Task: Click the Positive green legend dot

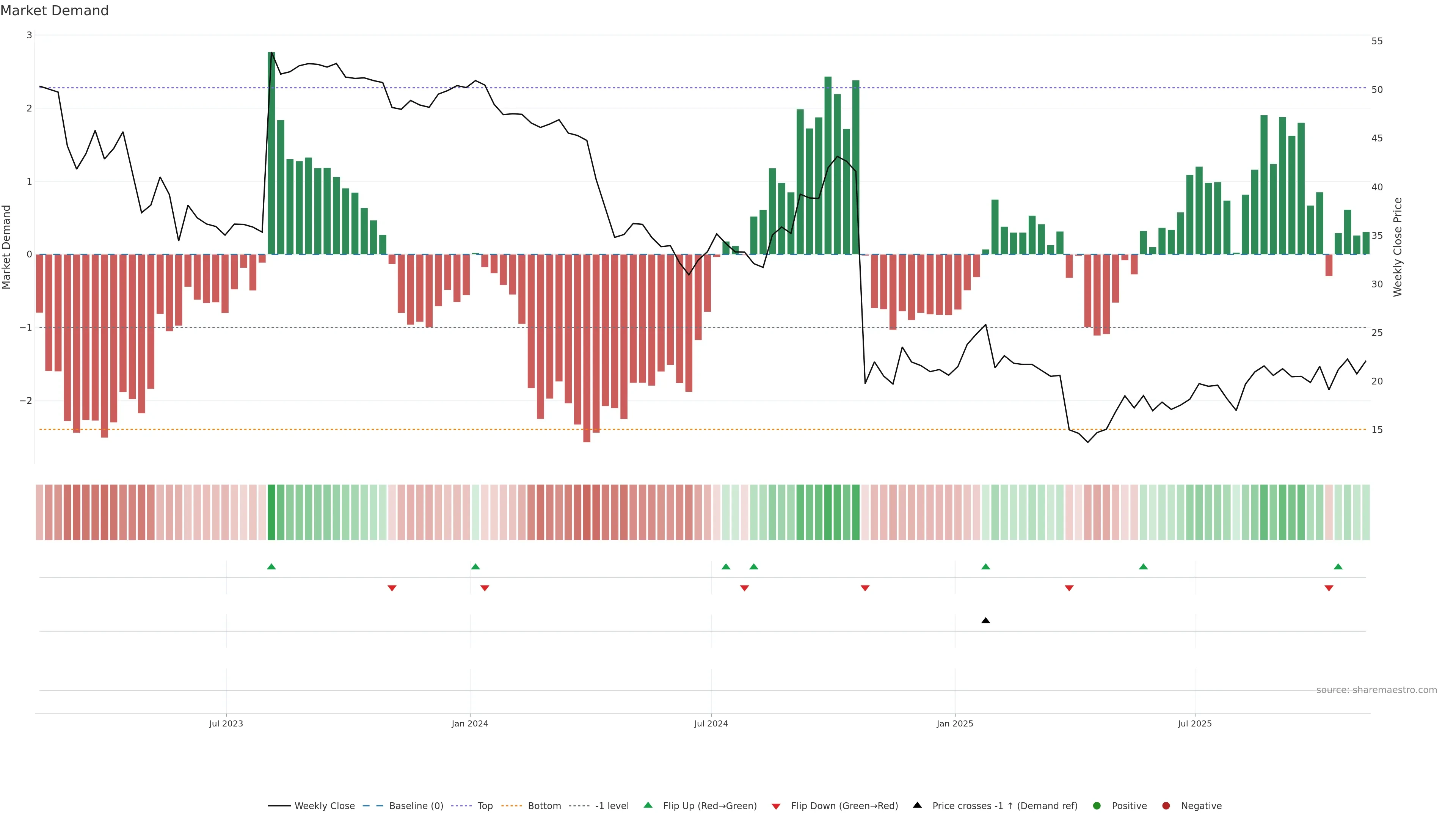Action: pos(1097,806)
